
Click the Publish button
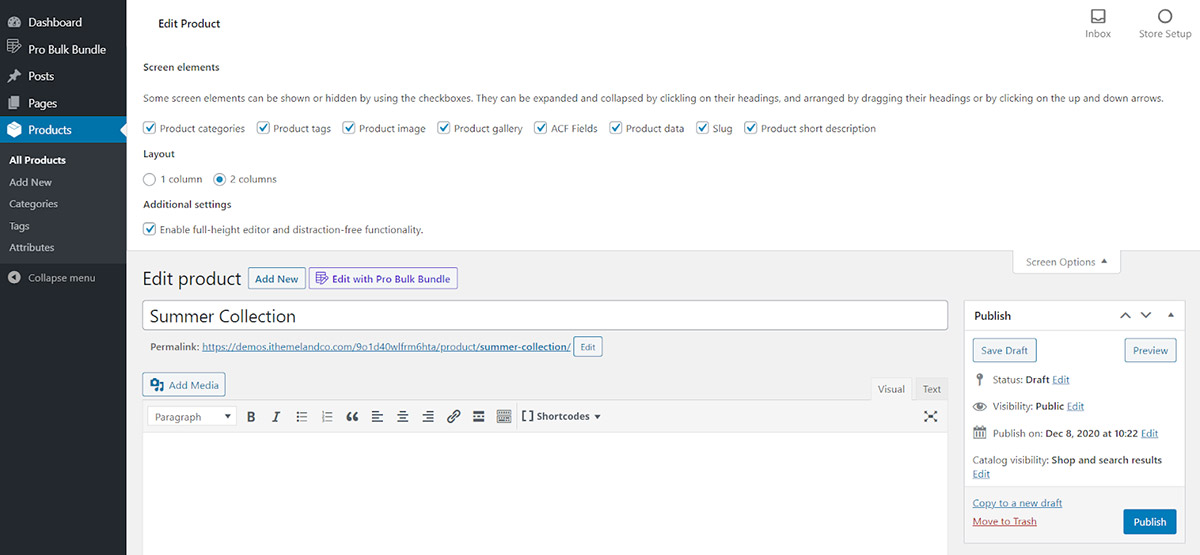pyautogui.click(x=1149, y=522)
